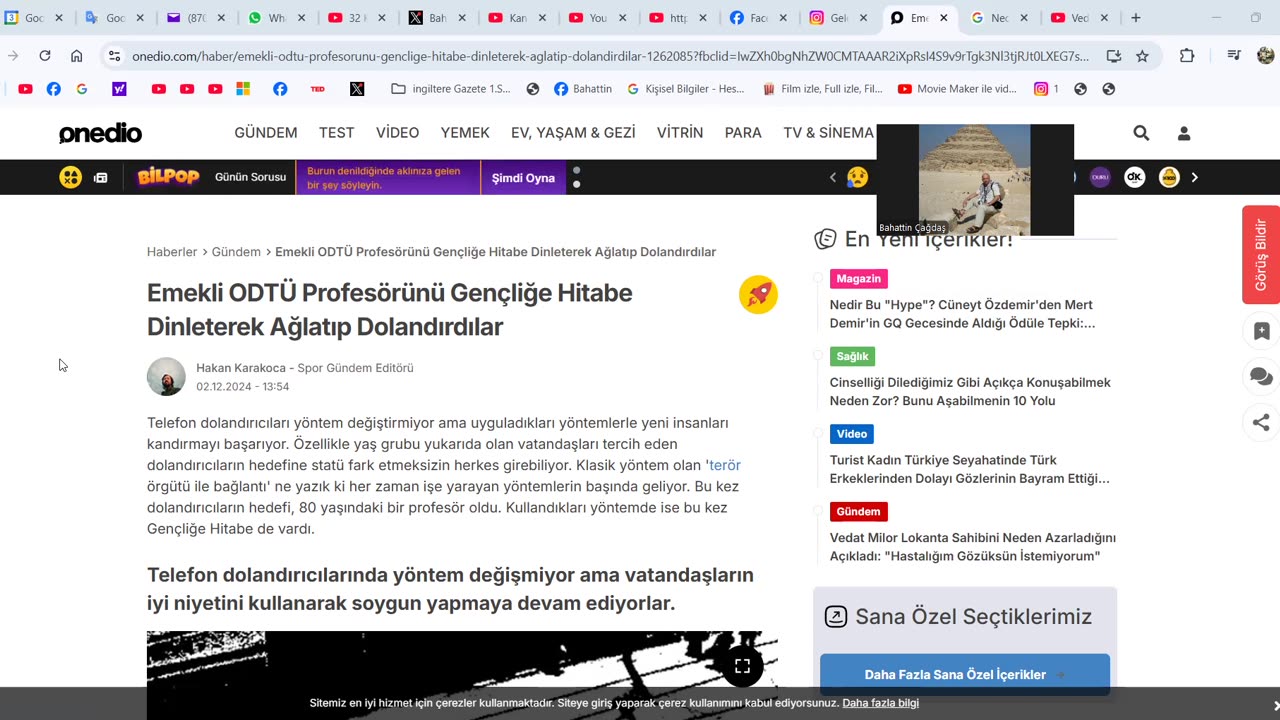The width and height of the screenshot is (1280, 720).
Task: Click the onedio logo
Action: pyautogui.click(x=100, y=133)
